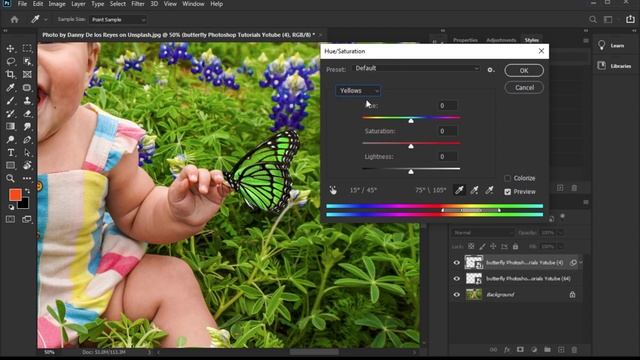This screenshot has width=640, height=360.
Task: Hide the top butterfly layer (4)
Action: [x=457, y=263]
